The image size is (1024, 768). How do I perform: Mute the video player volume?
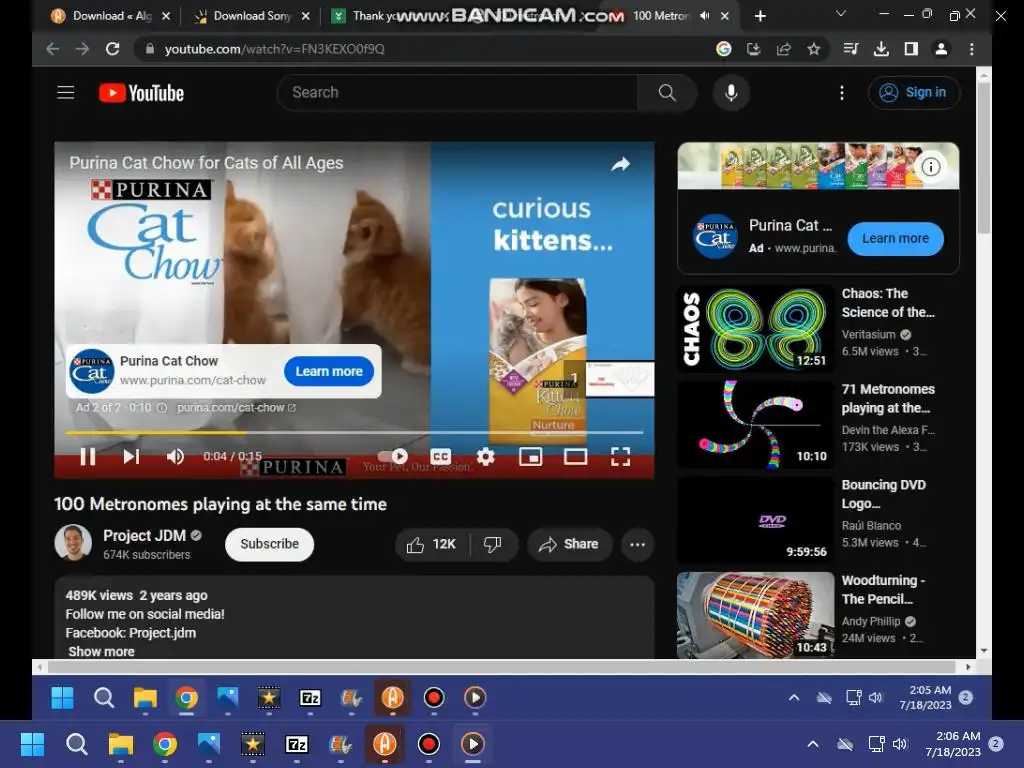[175, 456]
